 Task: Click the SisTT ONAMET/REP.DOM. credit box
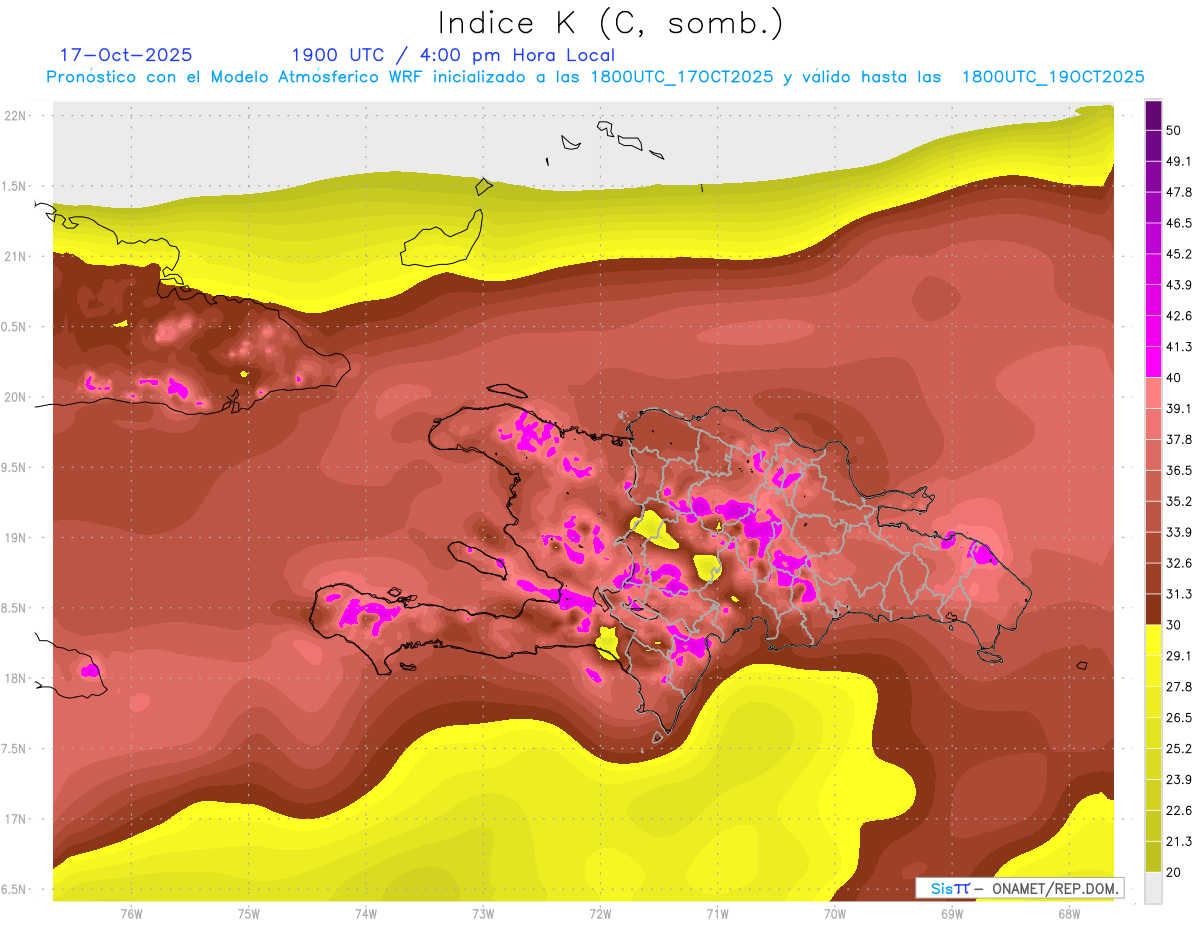coord(1019,888)
